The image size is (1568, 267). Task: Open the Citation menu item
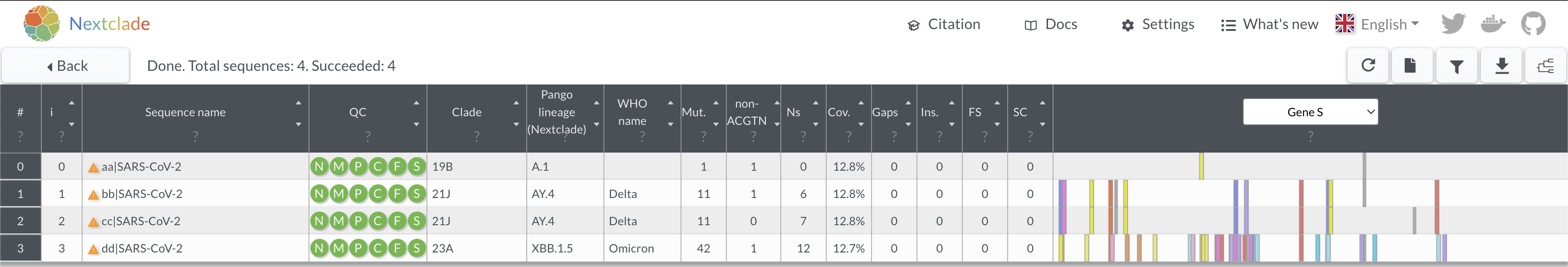(944, 25)
